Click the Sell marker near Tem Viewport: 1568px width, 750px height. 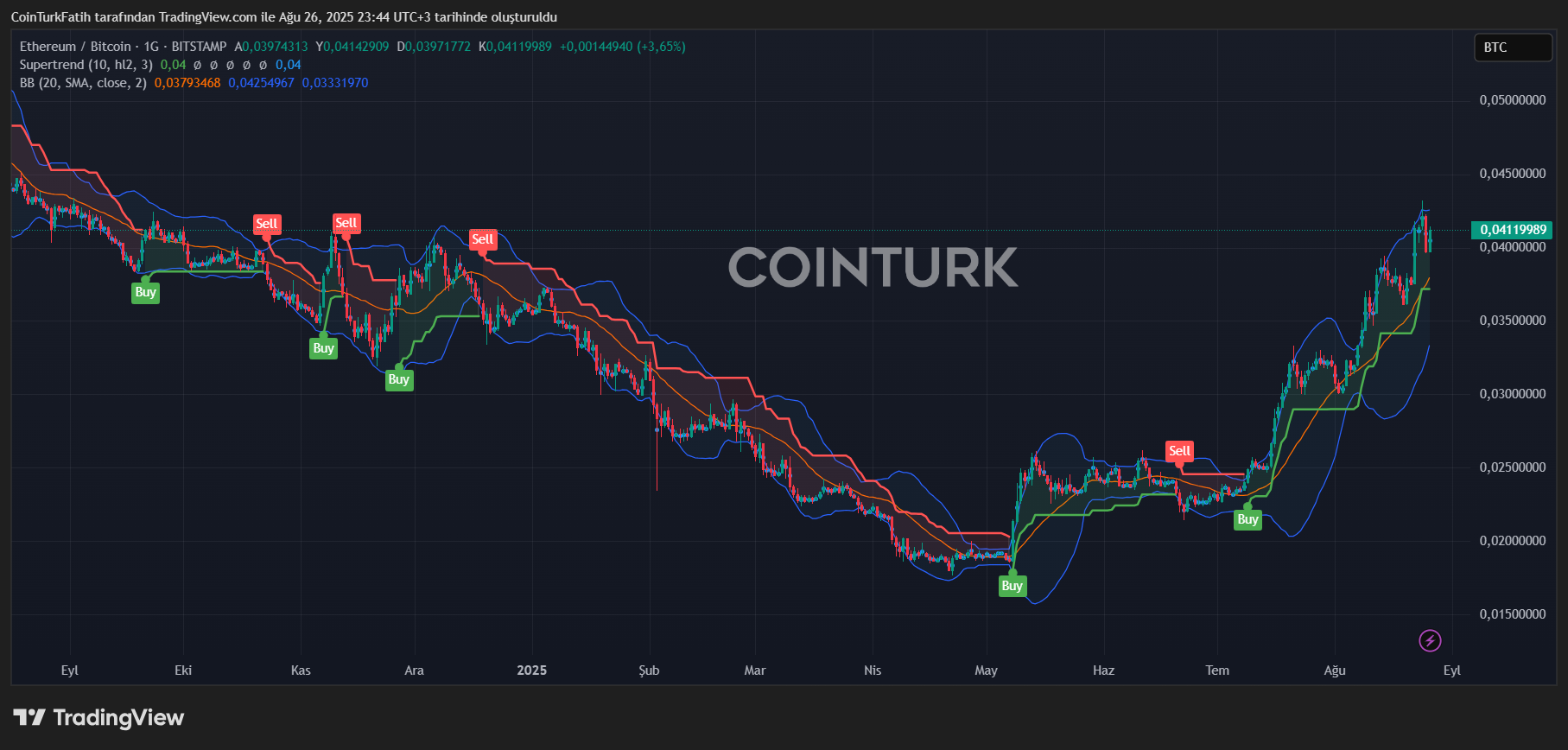1179,451
